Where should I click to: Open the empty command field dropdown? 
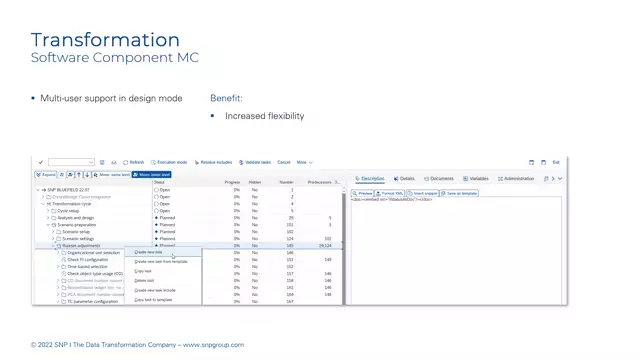(x=91, y=162)
